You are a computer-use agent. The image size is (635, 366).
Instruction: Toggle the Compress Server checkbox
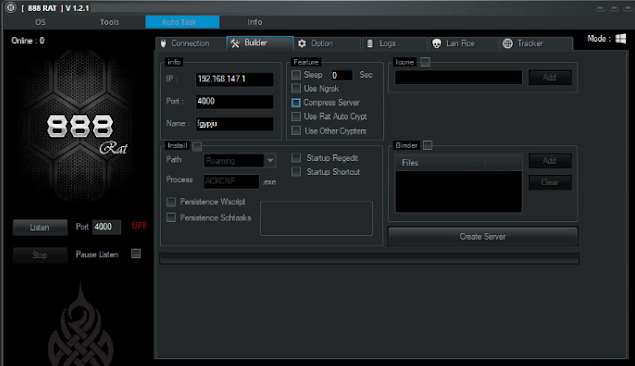(x=296, y=103)
